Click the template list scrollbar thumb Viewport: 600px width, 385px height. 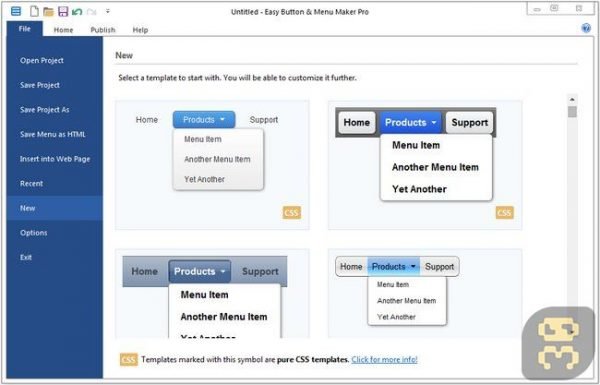pos(572,112)
